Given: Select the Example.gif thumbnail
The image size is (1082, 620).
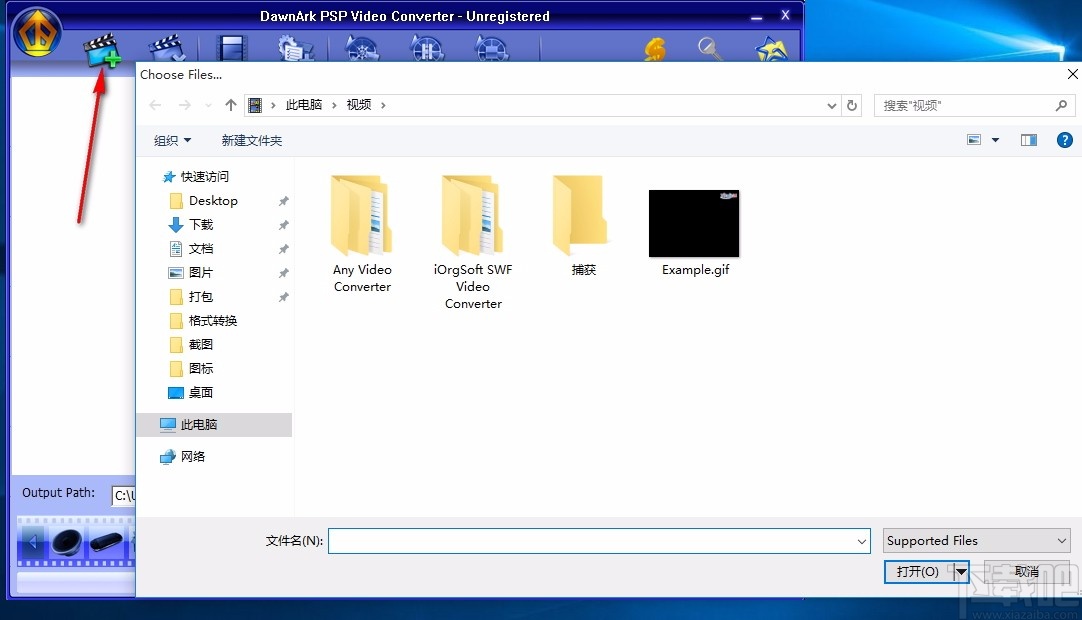Looking at the screenshot, I should (694, 224).
